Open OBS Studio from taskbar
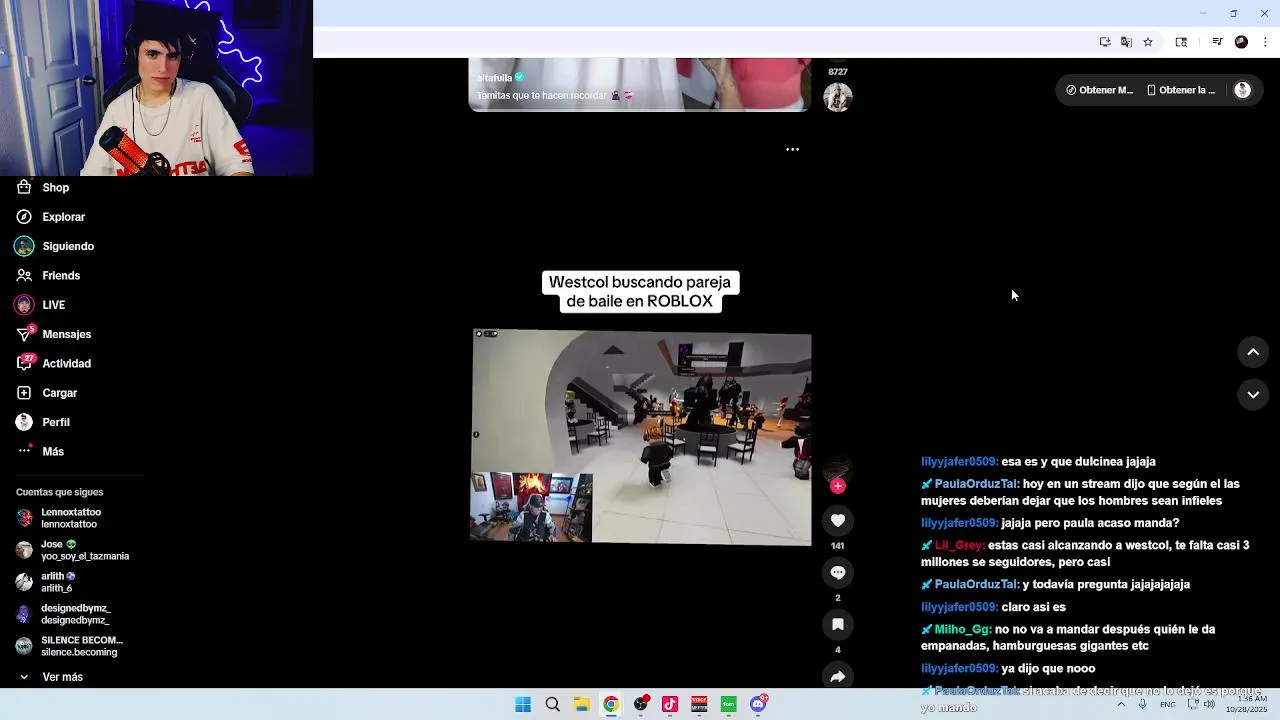Image resolution: width=1280 pixels, height=720 pixels. click(641, 704)
